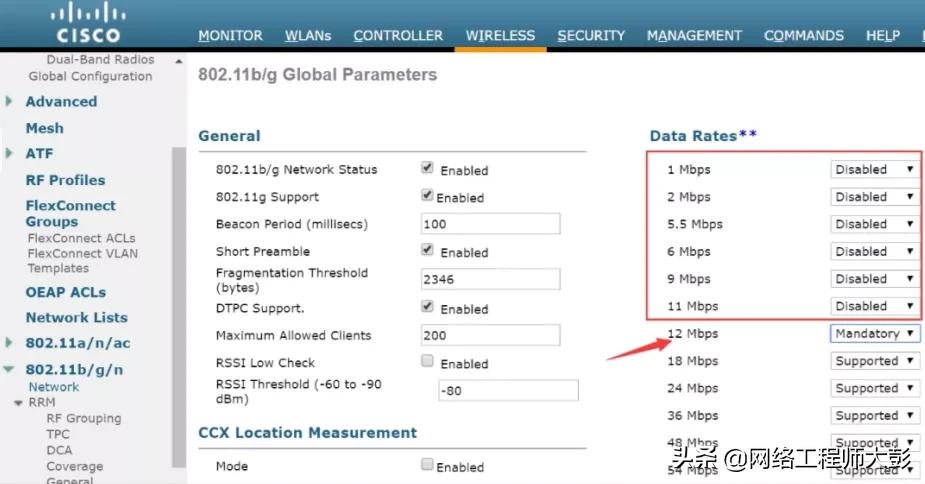Open the CONTROLLER menu
Image resolution: width=925 pixels, height=484 pixels.
pyautogui.click(x=398, y=35)
